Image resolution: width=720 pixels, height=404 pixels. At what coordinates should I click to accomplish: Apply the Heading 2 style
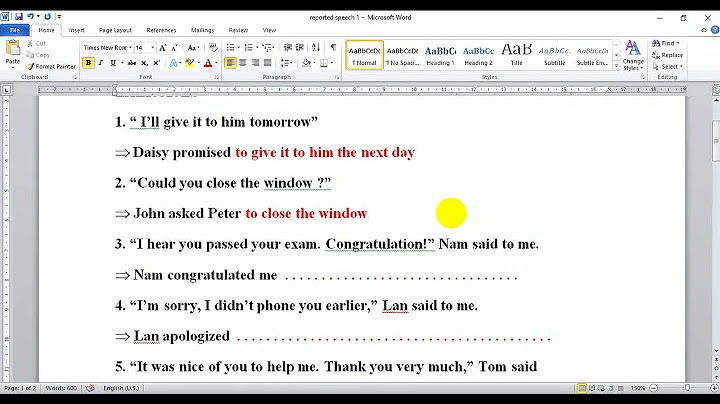click(x=478, y=55)
